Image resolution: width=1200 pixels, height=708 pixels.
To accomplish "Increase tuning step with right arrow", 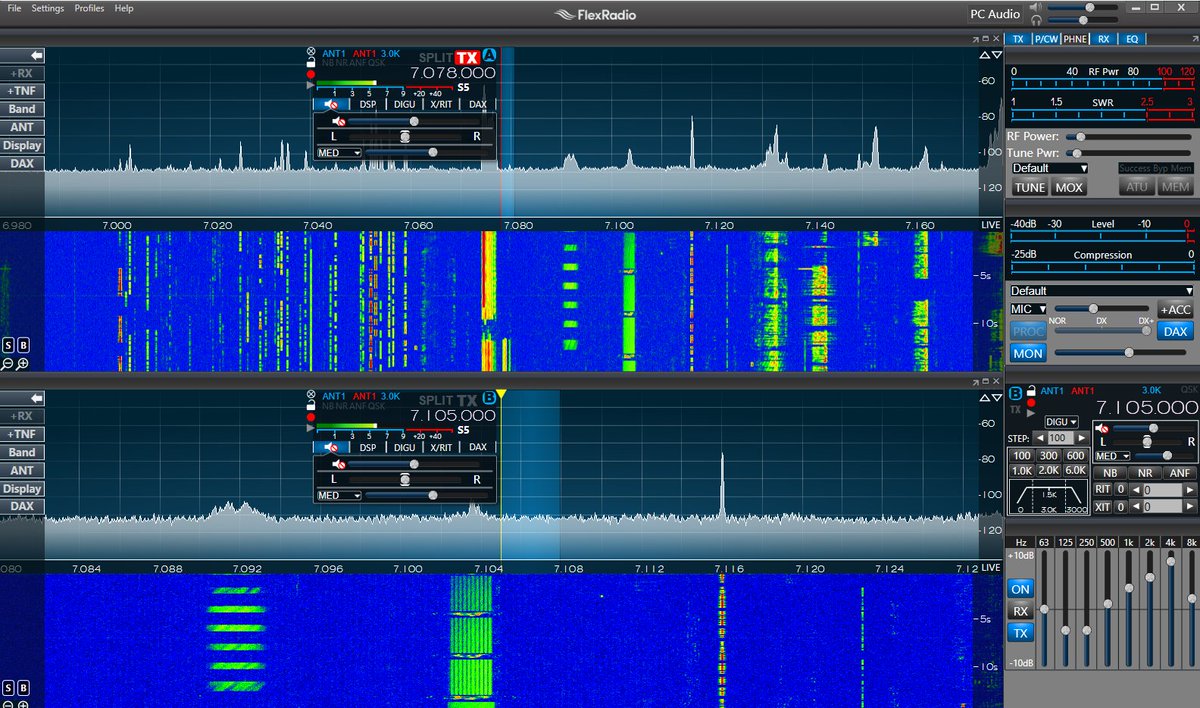I will (x=1081, y=439).
